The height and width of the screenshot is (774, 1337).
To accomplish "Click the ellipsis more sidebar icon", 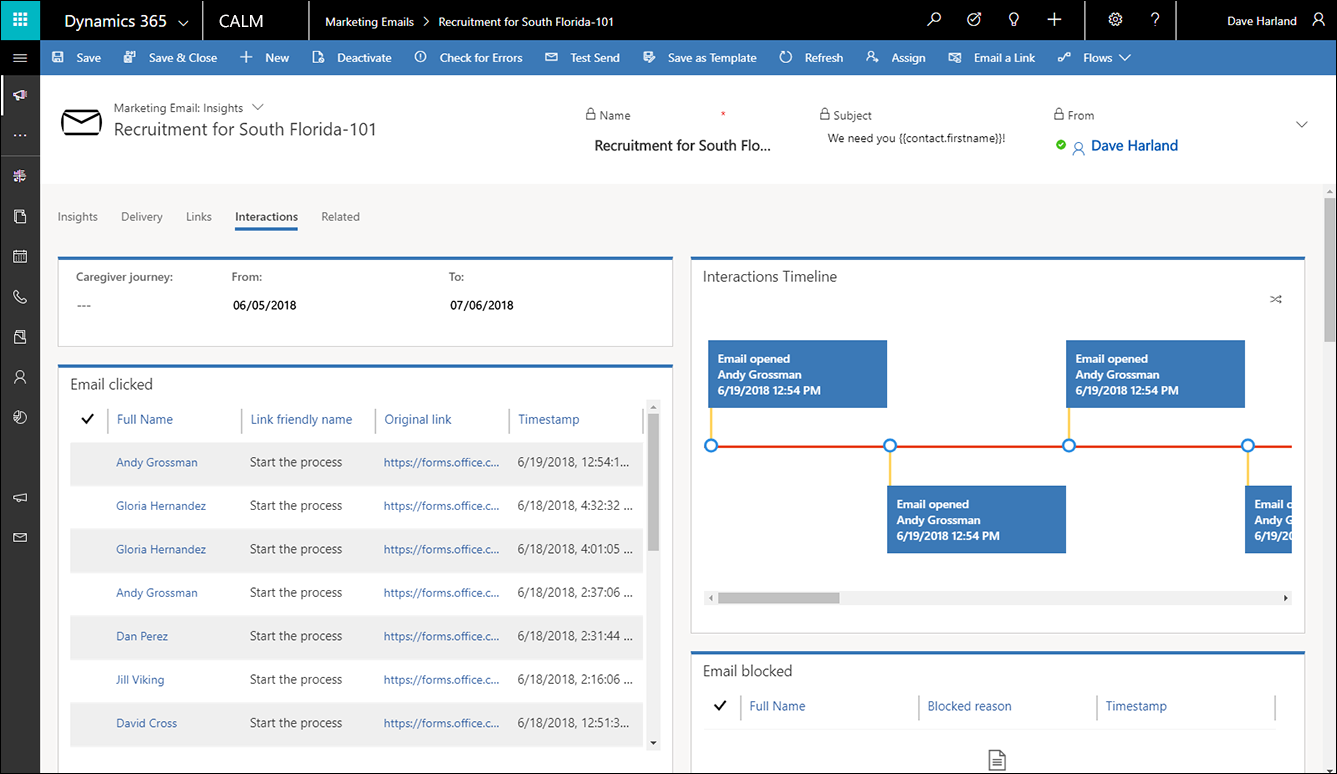I will tap(20, 135).
